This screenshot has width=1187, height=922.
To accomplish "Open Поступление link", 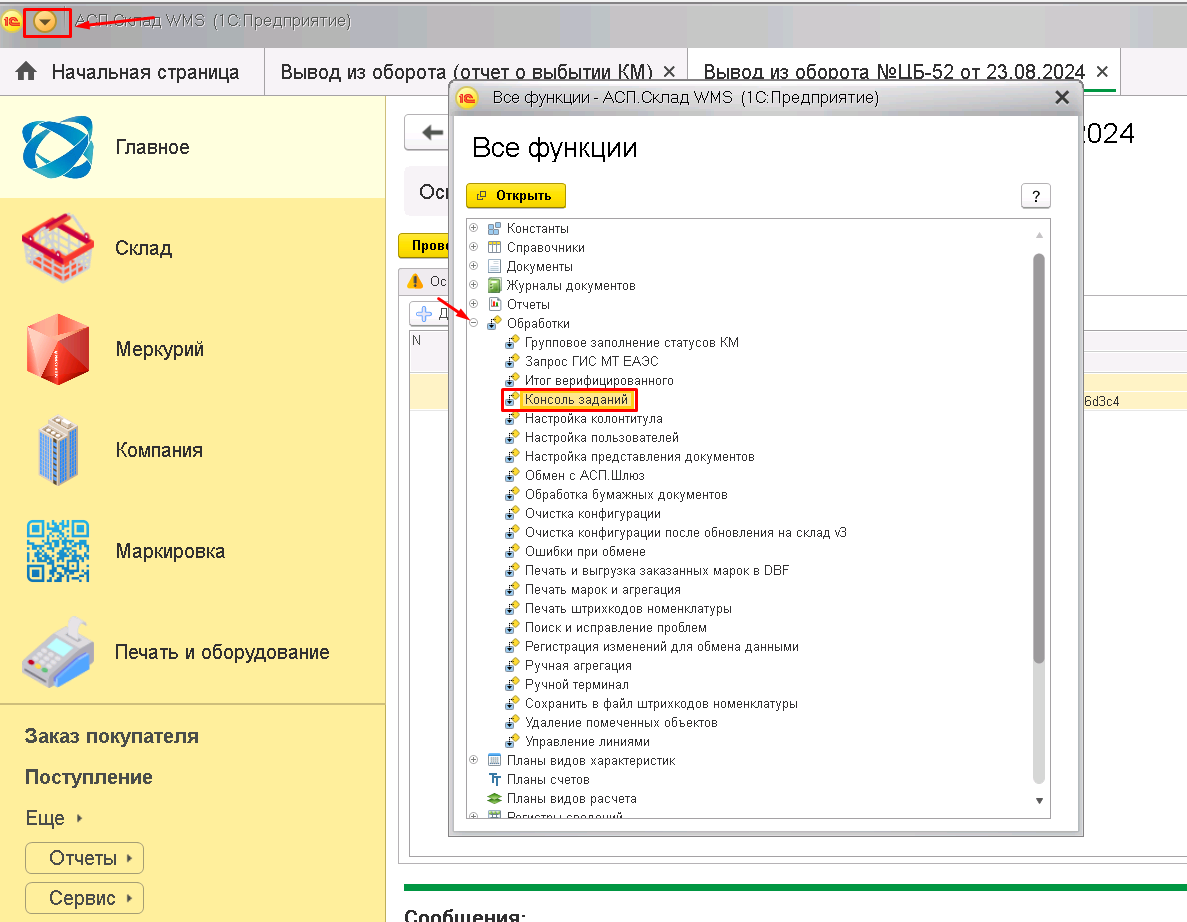I will coord(89,777).
